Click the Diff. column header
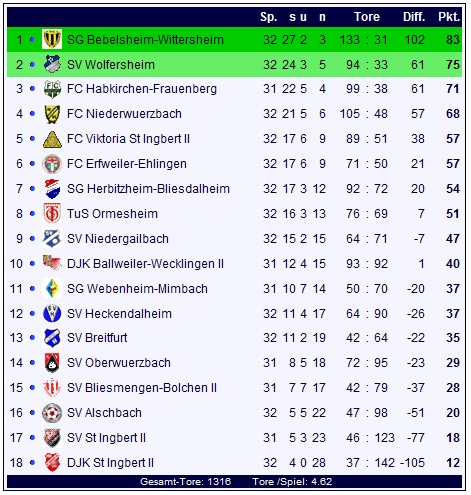 tap(414, 17)
